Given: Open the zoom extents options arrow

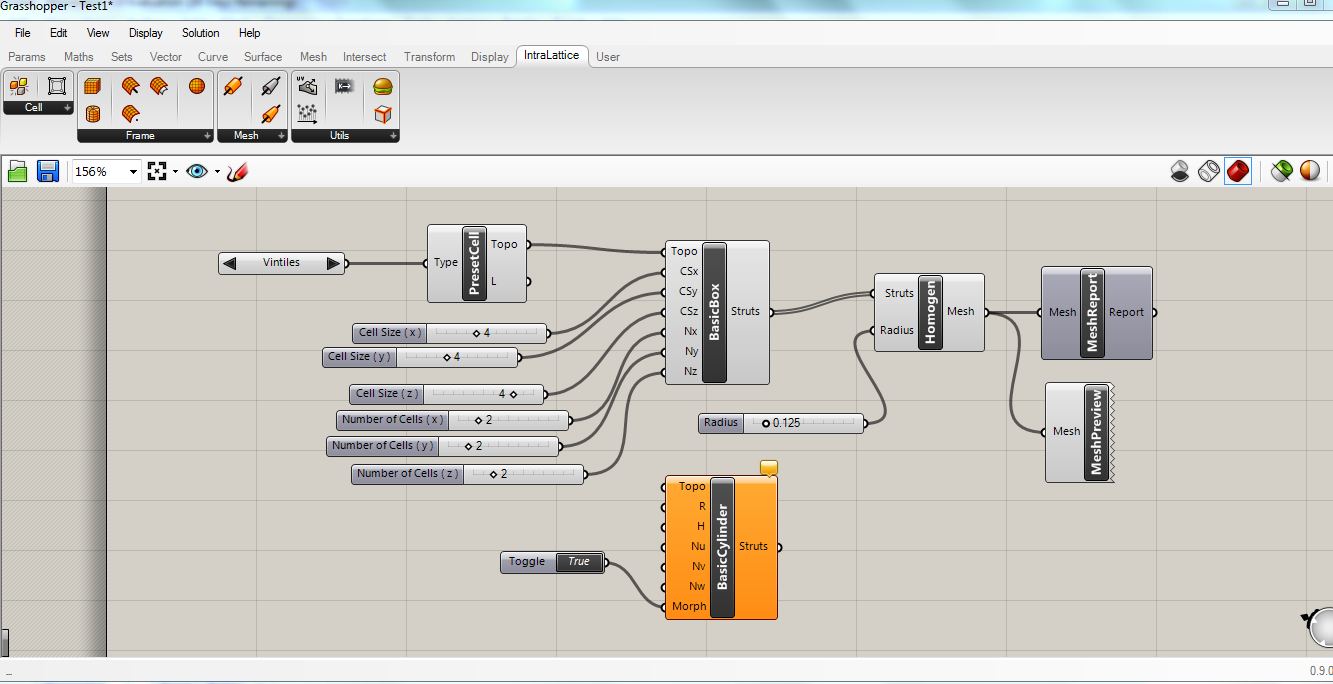Looking at the screenshot, I should pyautogui.click(x=175, y=172).
